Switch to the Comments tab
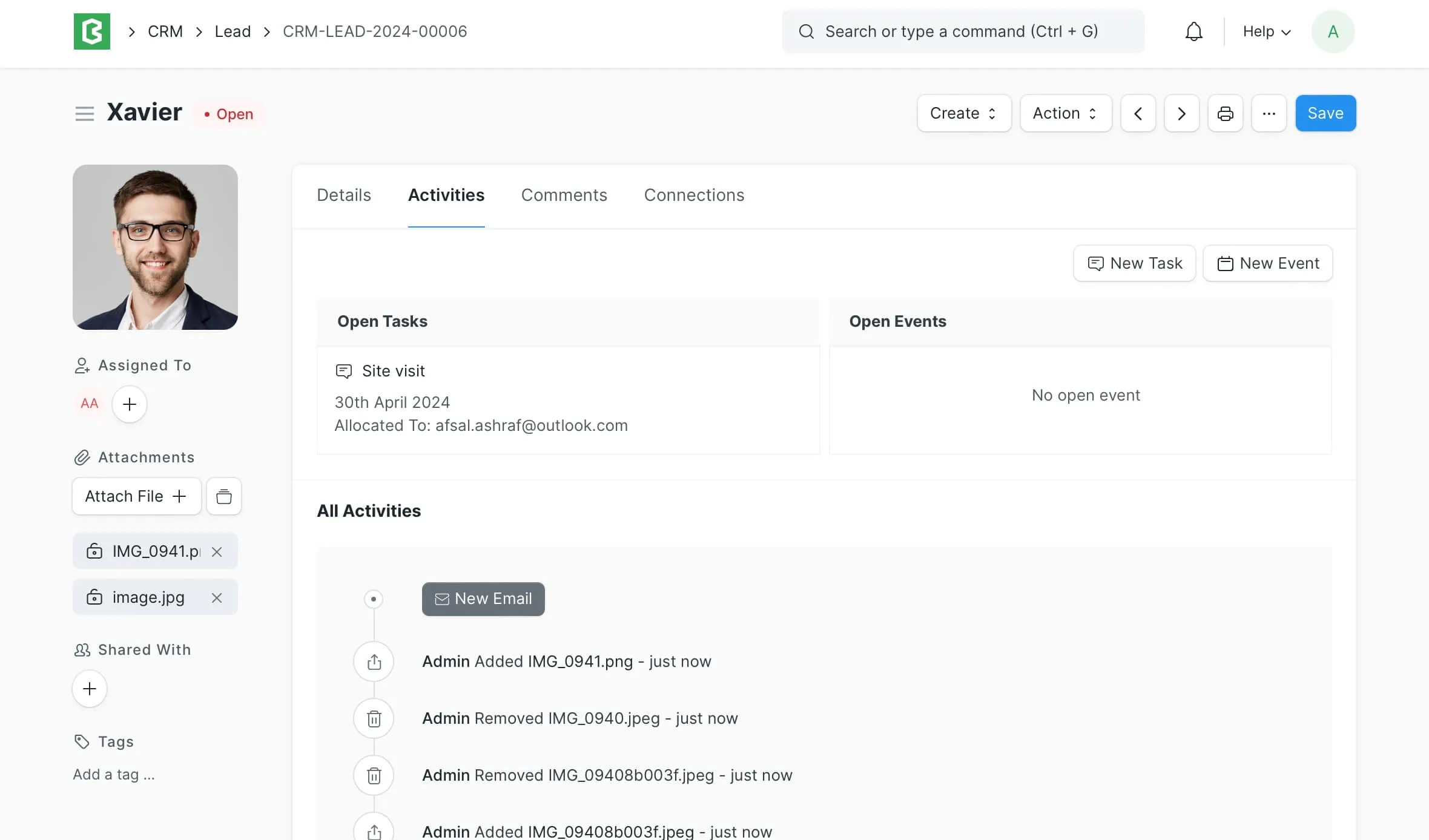The width and height of the screenshot is (1429, 840). click(564, 195)
